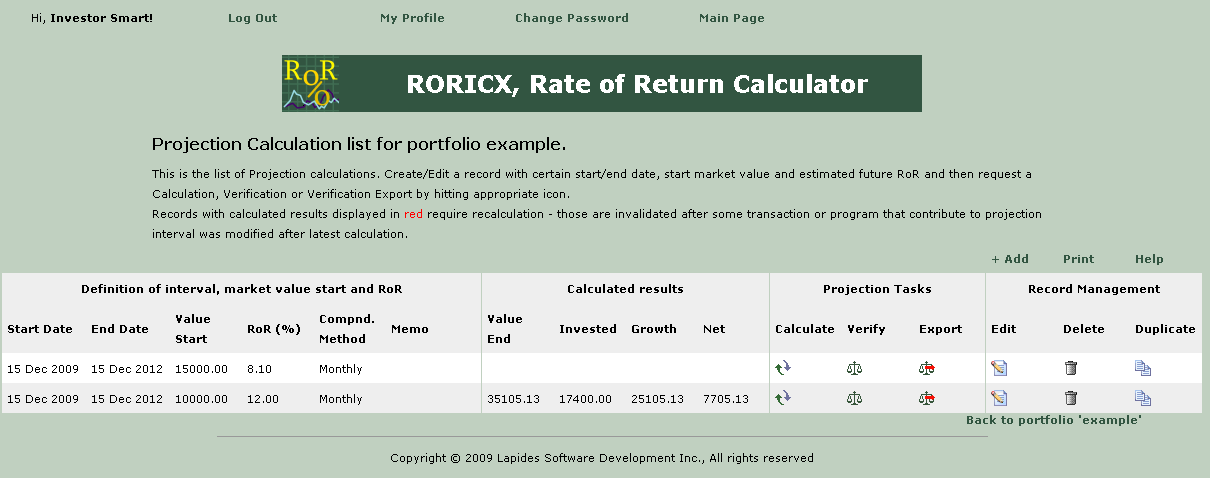Go to Change Password

[571, 18]
